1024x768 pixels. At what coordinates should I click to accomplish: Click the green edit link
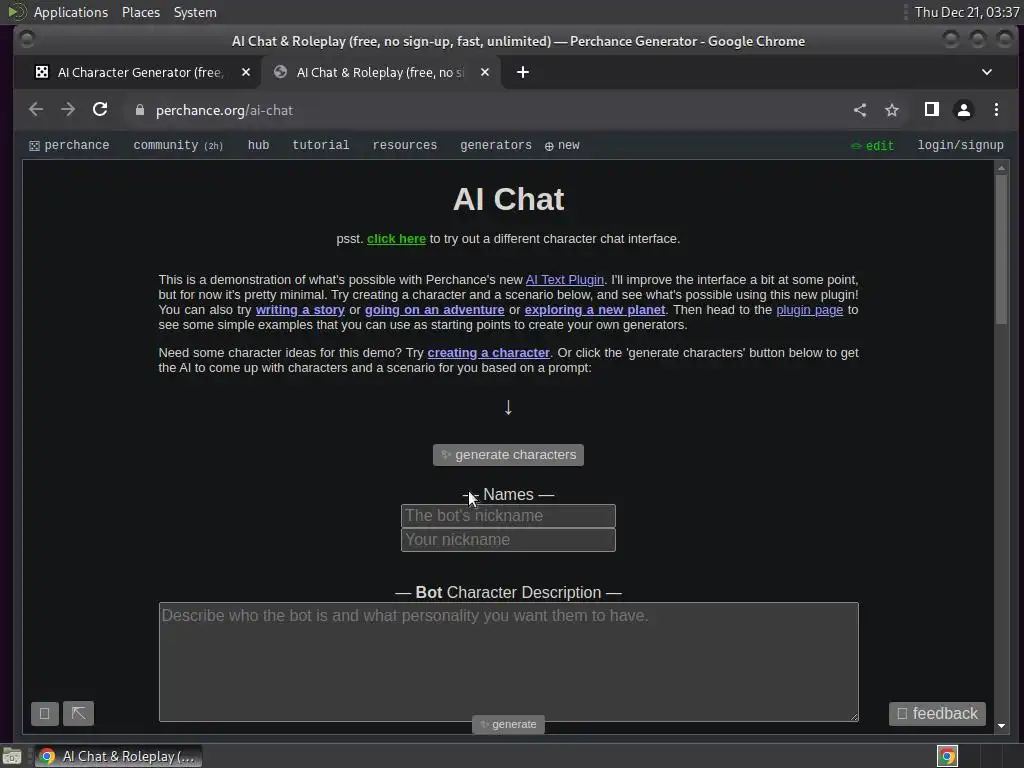(x=872, y=146)
